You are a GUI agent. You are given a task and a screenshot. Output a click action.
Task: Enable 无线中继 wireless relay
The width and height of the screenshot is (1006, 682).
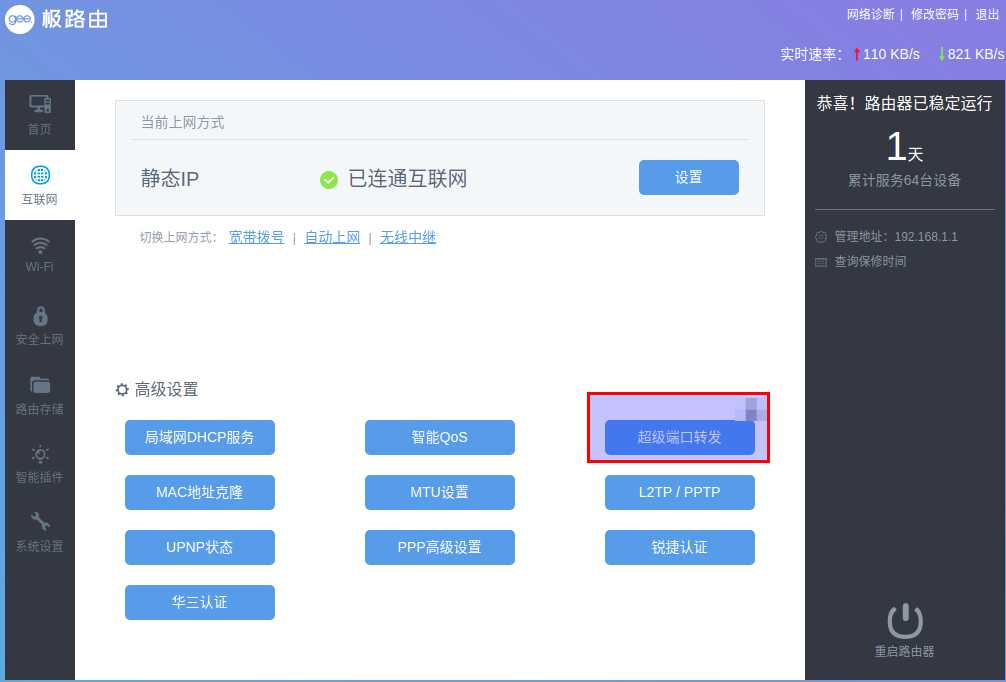(x=408, y=238)
